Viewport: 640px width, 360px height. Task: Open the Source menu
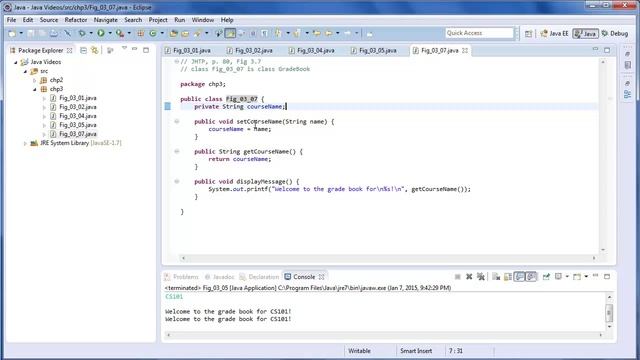(x=49, y=20)
